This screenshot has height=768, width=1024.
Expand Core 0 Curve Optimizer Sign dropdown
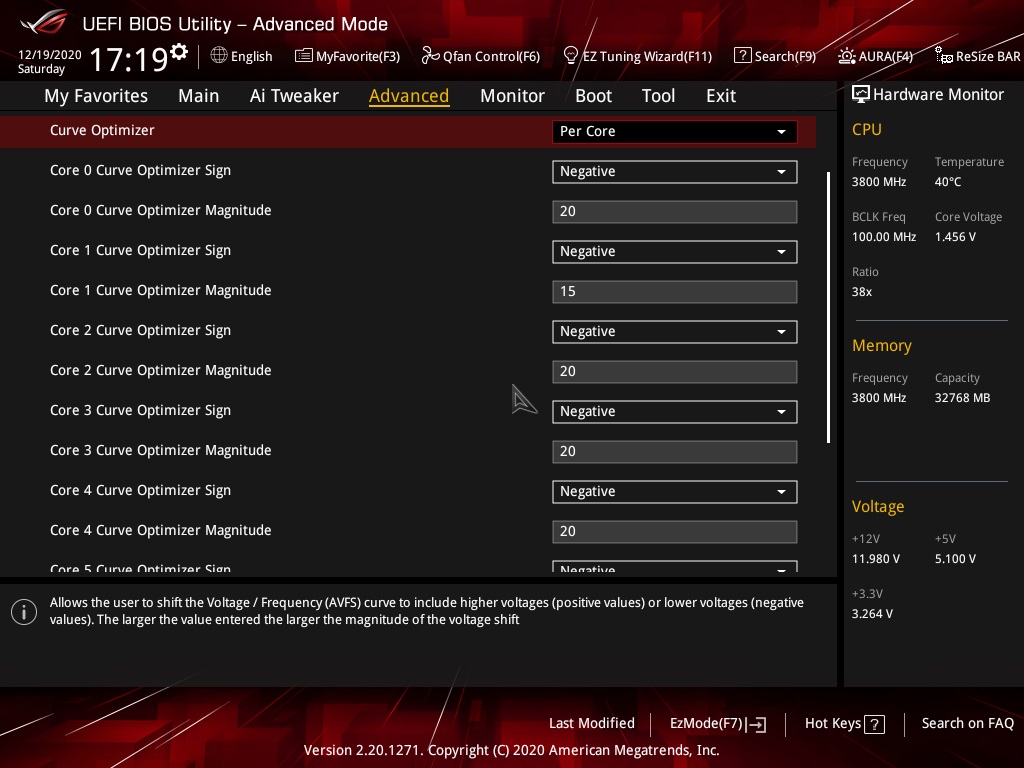[674, 172]
